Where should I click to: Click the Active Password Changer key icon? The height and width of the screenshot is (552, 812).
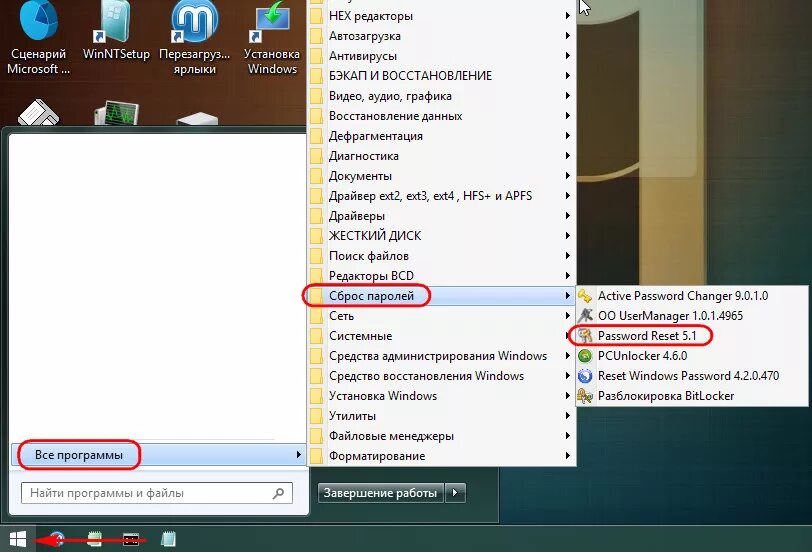click(x=585, y=296)
